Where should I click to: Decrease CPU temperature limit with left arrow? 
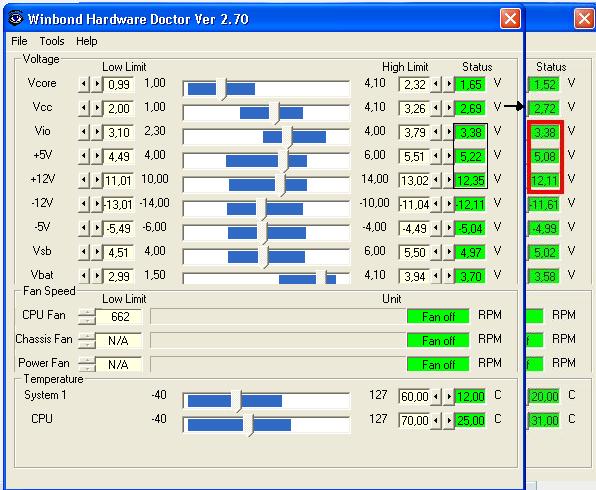coord(436,420)
